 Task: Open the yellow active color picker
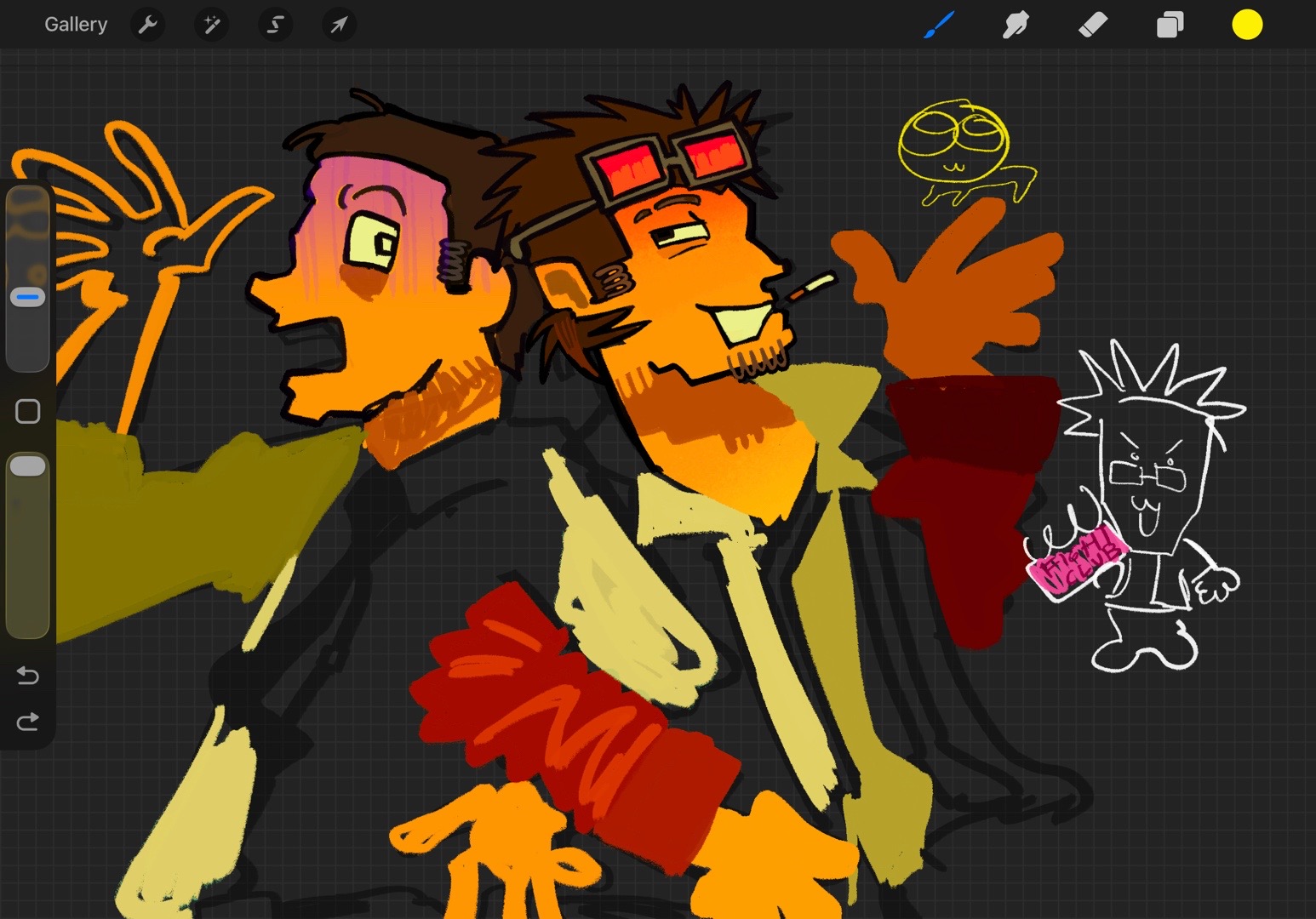(1247, 25)
